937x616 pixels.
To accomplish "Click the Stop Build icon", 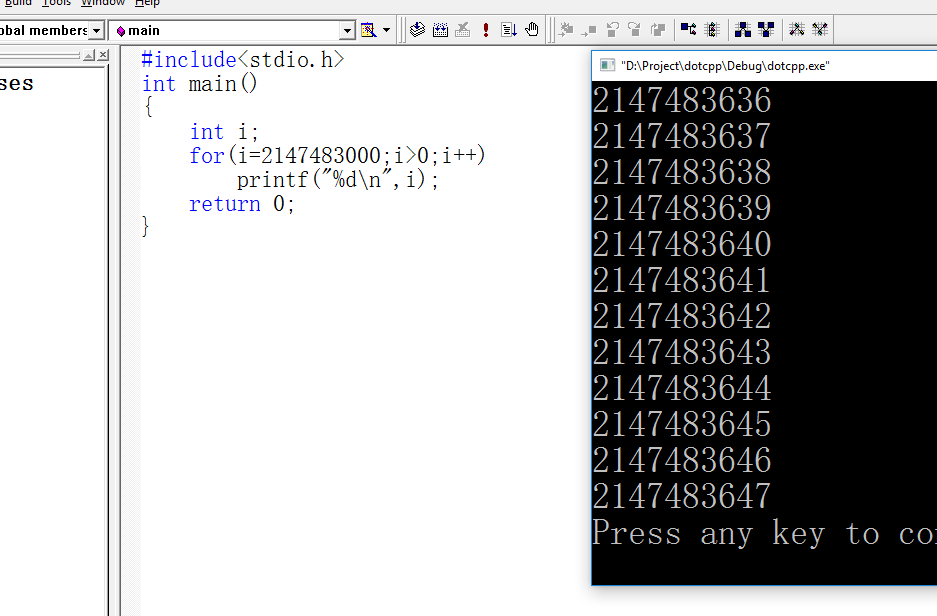I will pos(463,30).
